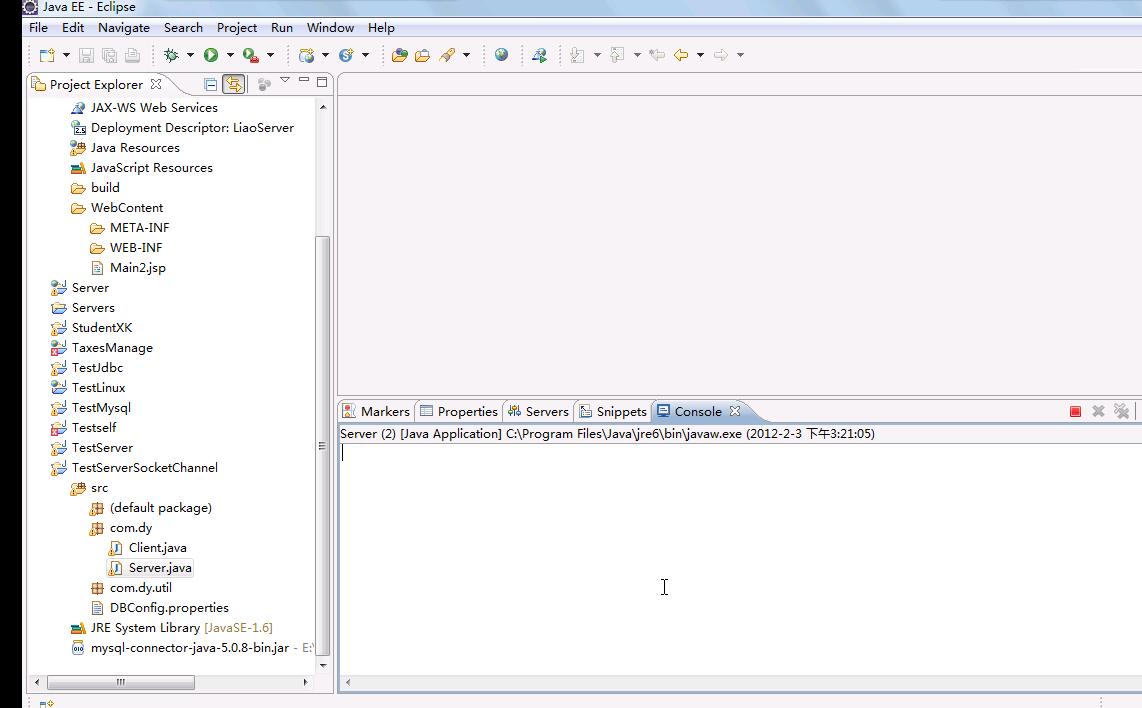The width and height of the screenshot is (1142, 708).
Task: Click the New Servlet toolbar icon
Action: [x=346, y=55]
